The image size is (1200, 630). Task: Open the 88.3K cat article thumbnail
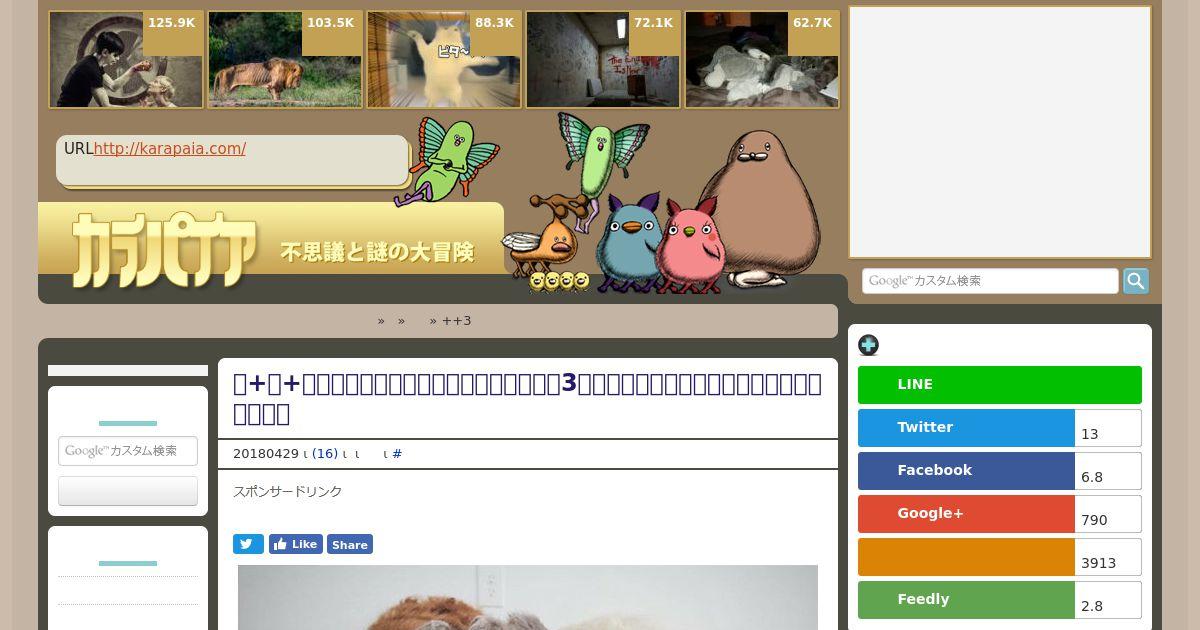tap(444, 60)
